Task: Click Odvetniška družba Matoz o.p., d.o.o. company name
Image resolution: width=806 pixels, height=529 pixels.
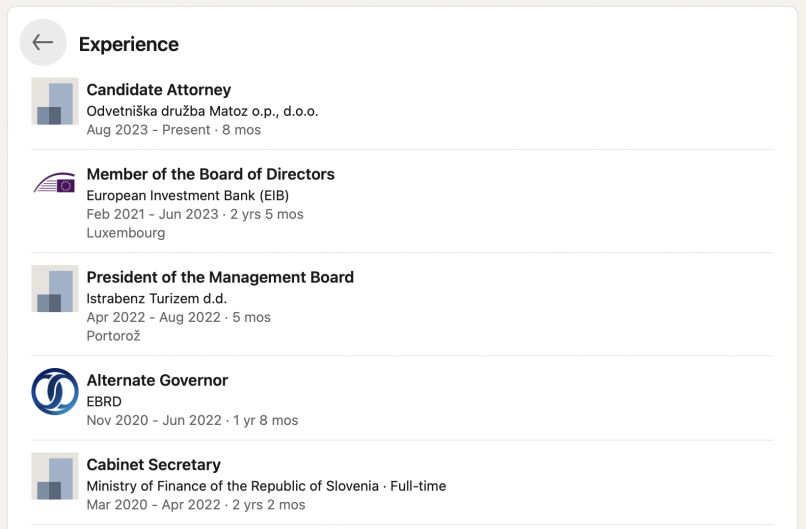Action: (203, 111)
